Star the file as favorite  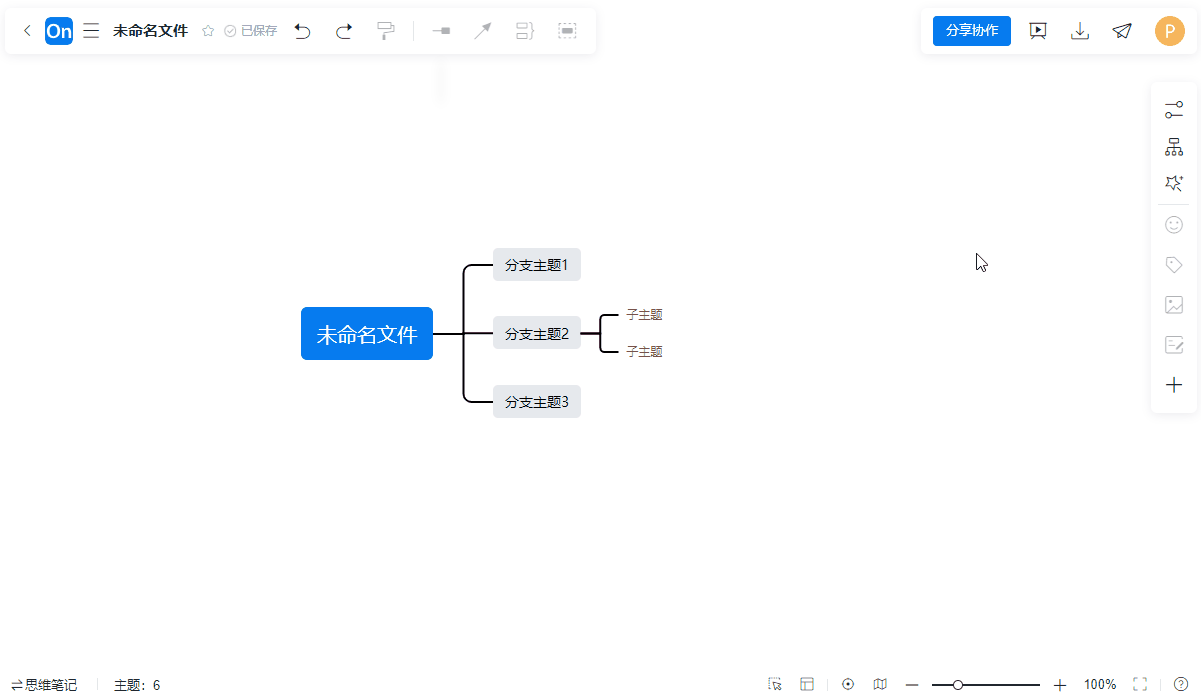tap(208, 31)
